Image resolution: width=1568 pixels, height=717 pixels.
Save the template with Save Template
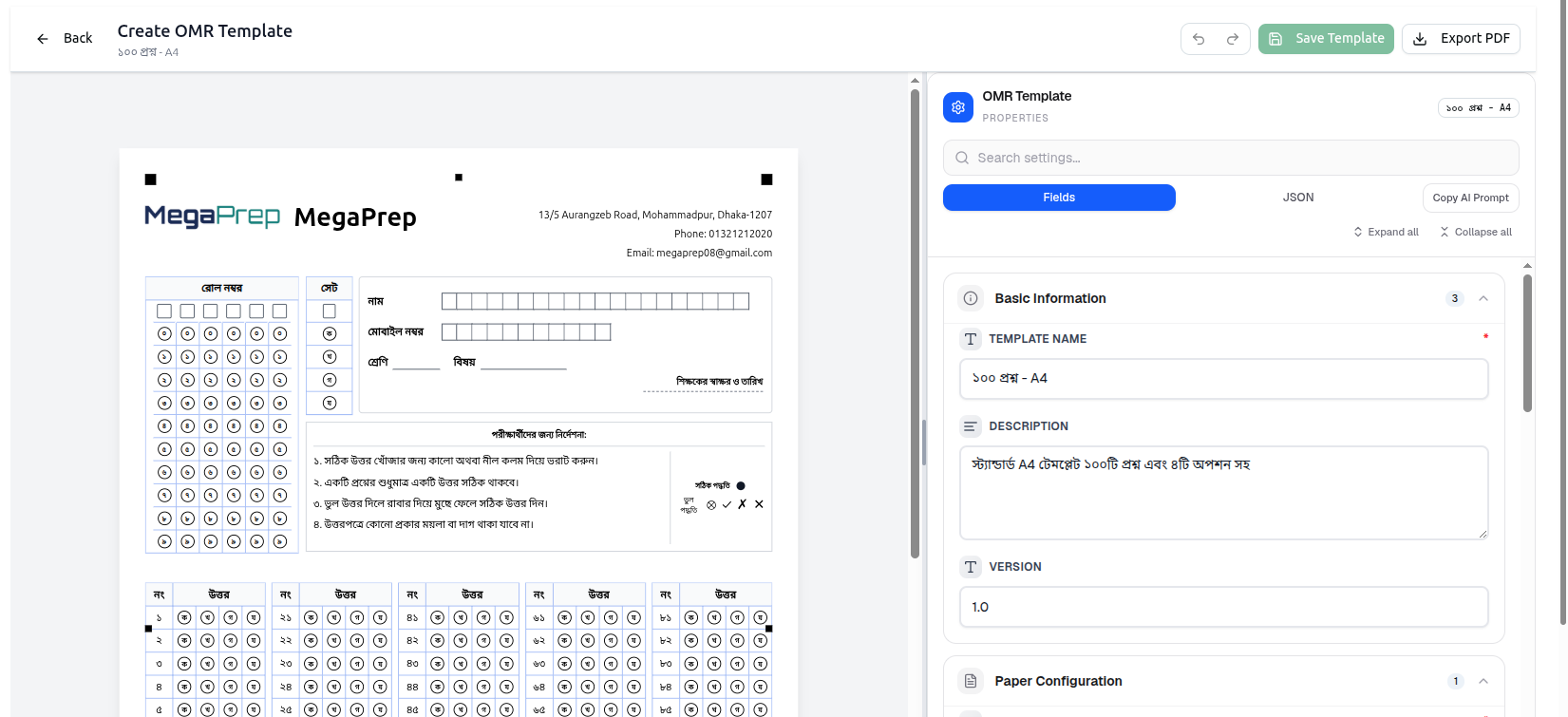[x=1326, y=39]
